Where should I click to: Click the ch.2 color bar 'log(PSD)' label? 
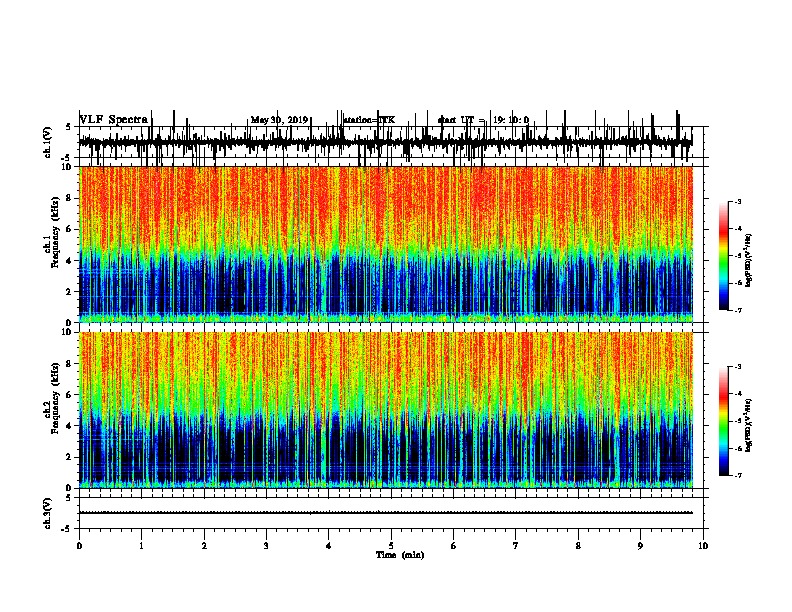pos(748,425)
